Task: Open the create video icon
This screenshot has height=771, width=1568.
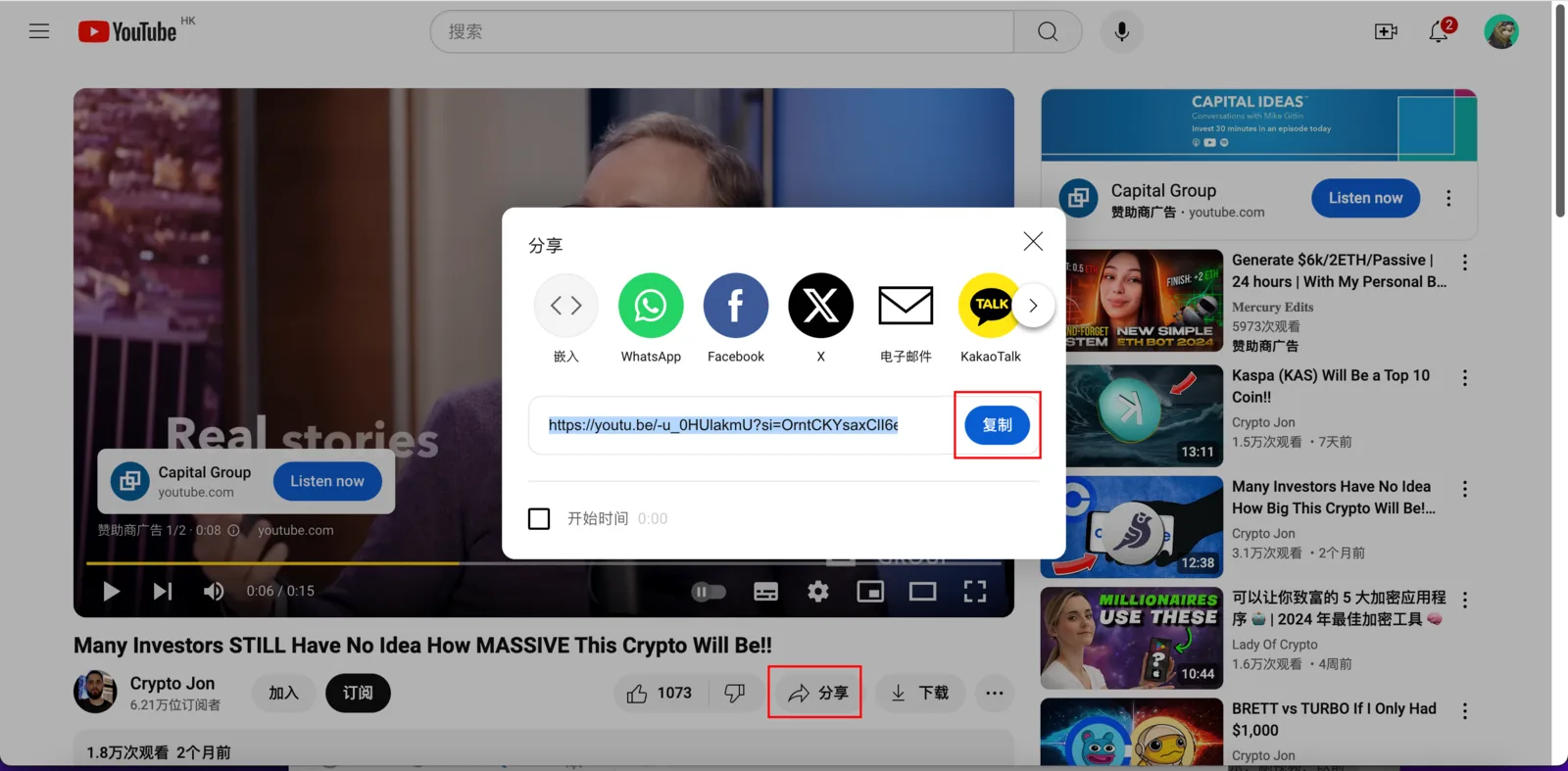Action: point(1386,31)
